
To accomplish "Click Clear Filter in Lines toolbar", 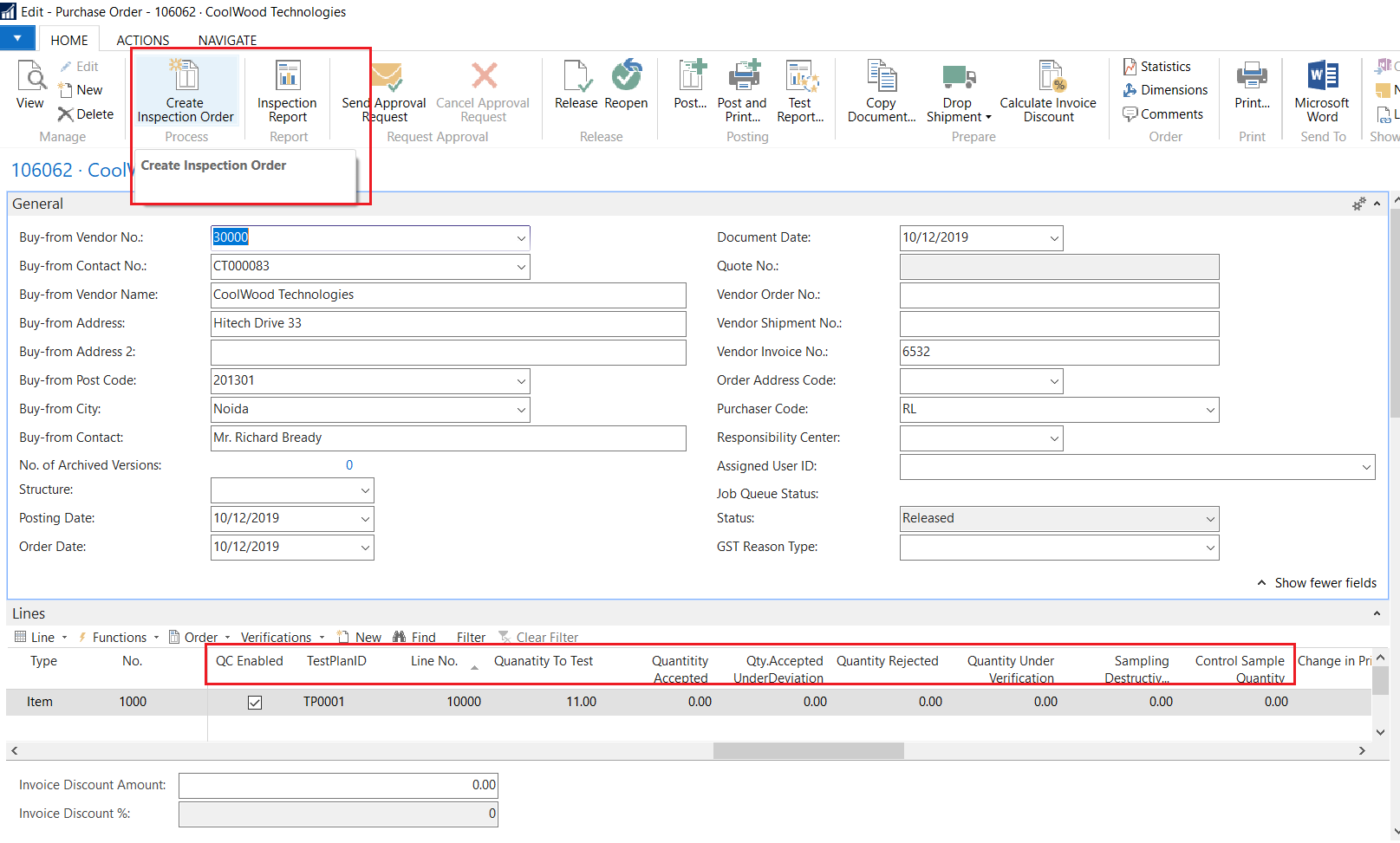I will 539,638.
